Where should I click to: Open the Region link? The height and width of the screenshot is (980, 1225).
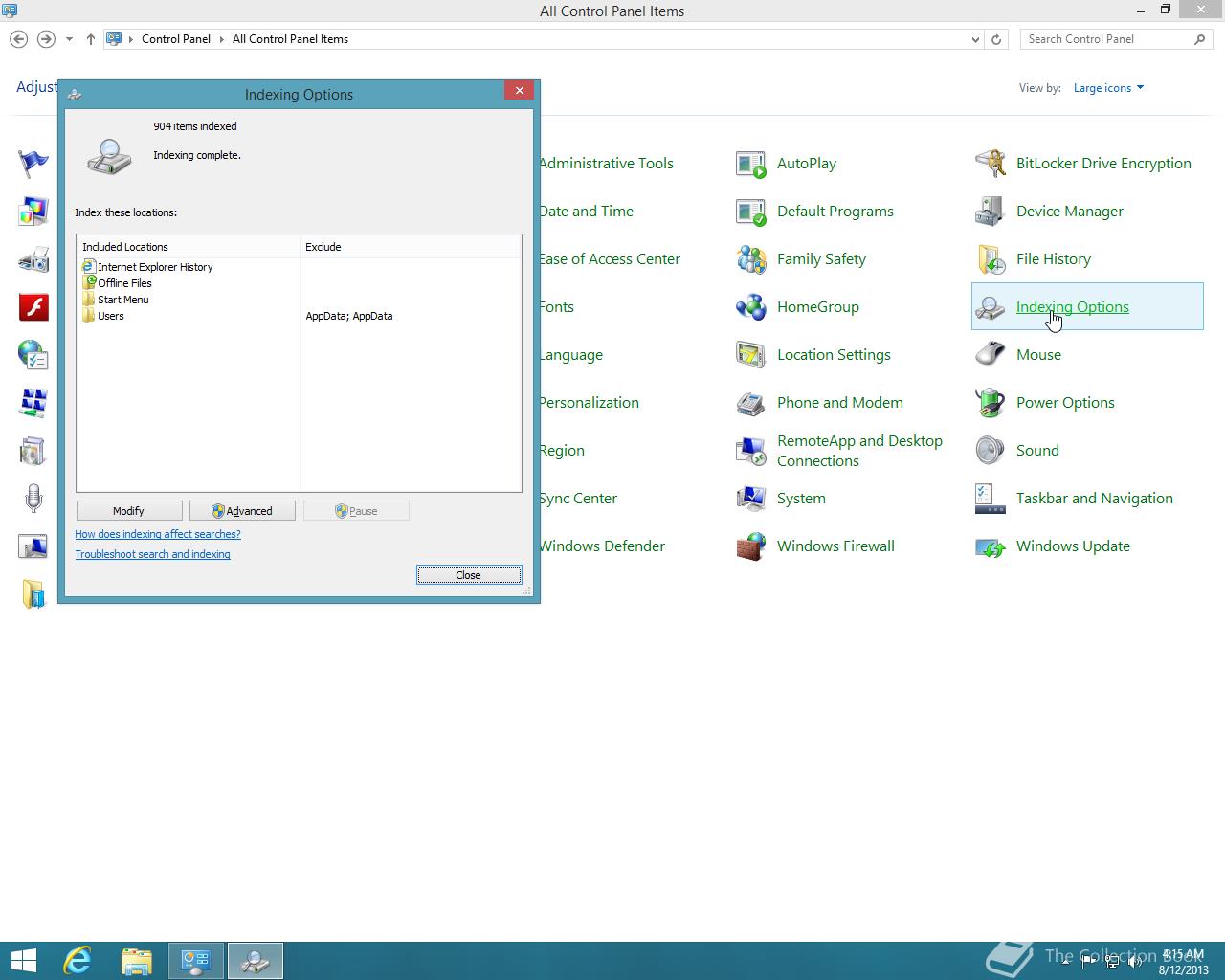(562, 451)
